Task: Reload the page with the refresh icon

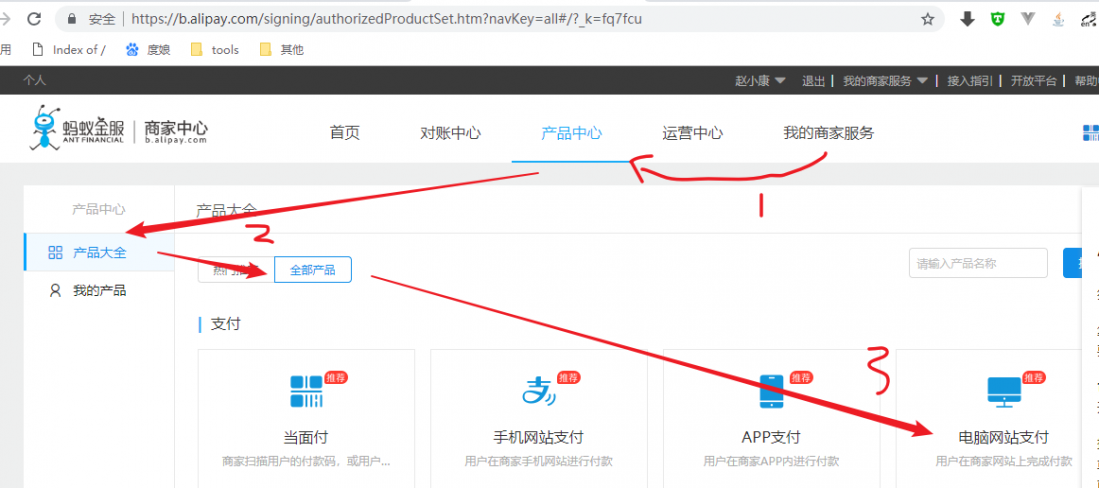Action: [33, 19]
